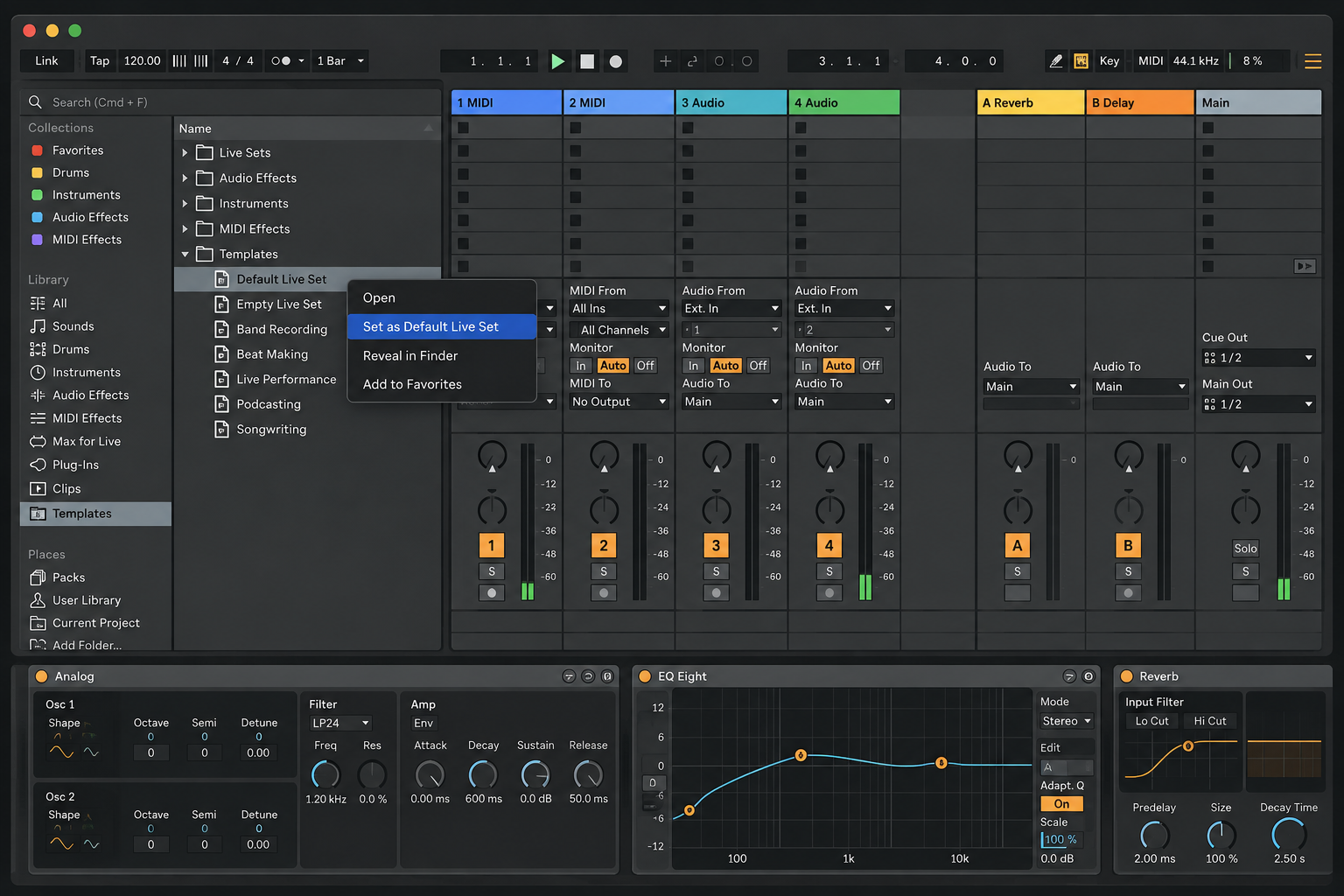Viewport: 1344px width, 896px height.
Task: Choose Add to Favorites
Action: (442, 385)
